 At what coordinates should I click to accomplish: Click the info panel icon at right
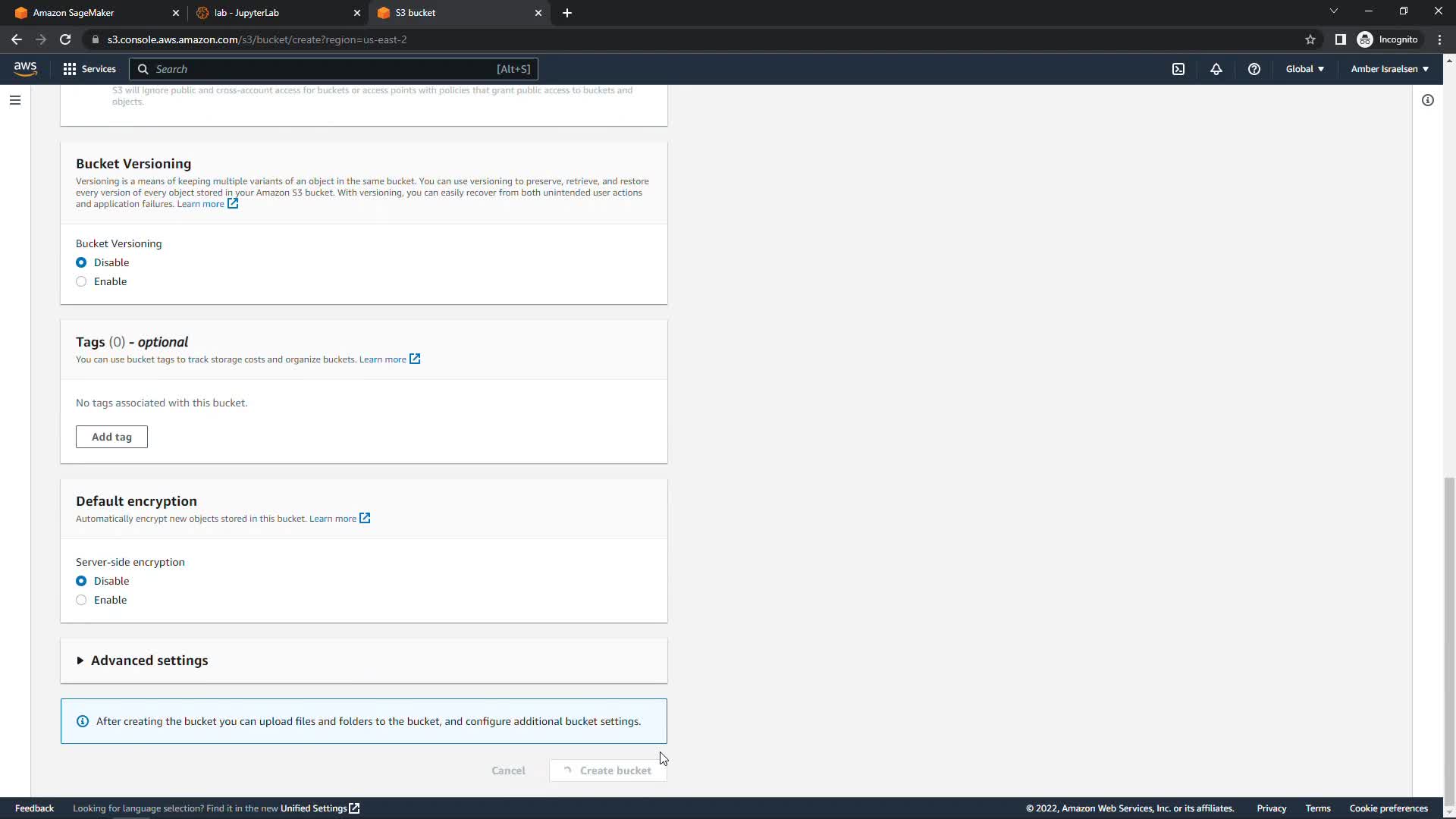click(1427, 100)
